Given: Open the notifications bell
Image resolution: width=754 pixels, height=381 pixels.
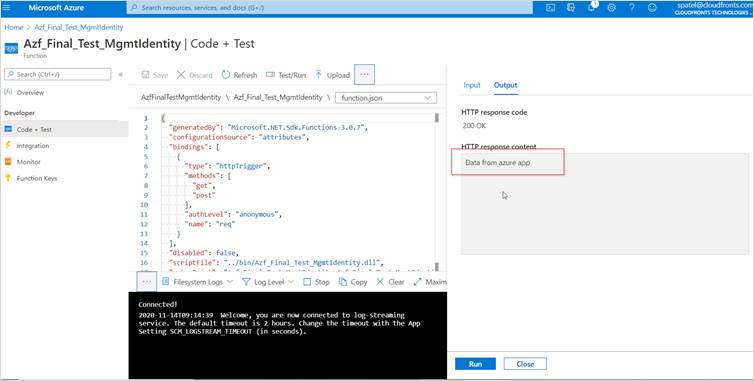Looking at the screenshot, I should coord(591,8).
